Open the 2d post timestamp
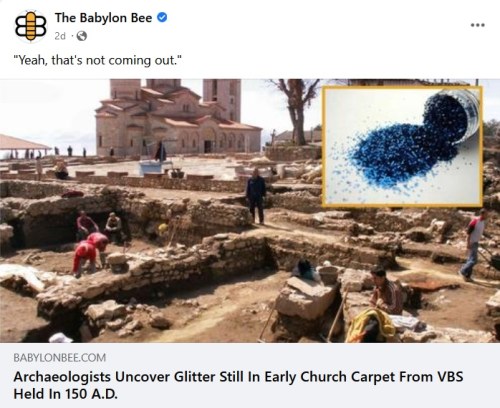500x408 pixels. click(60, 36)
